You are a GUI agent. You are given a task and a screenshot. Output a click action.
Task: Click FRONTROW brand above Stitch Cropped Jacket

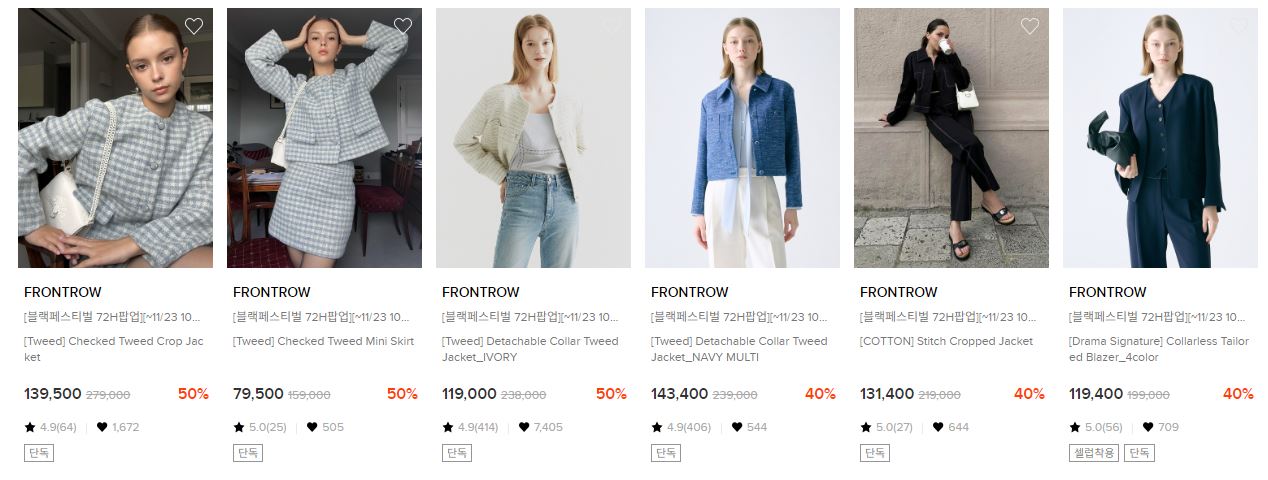point(898,292)
